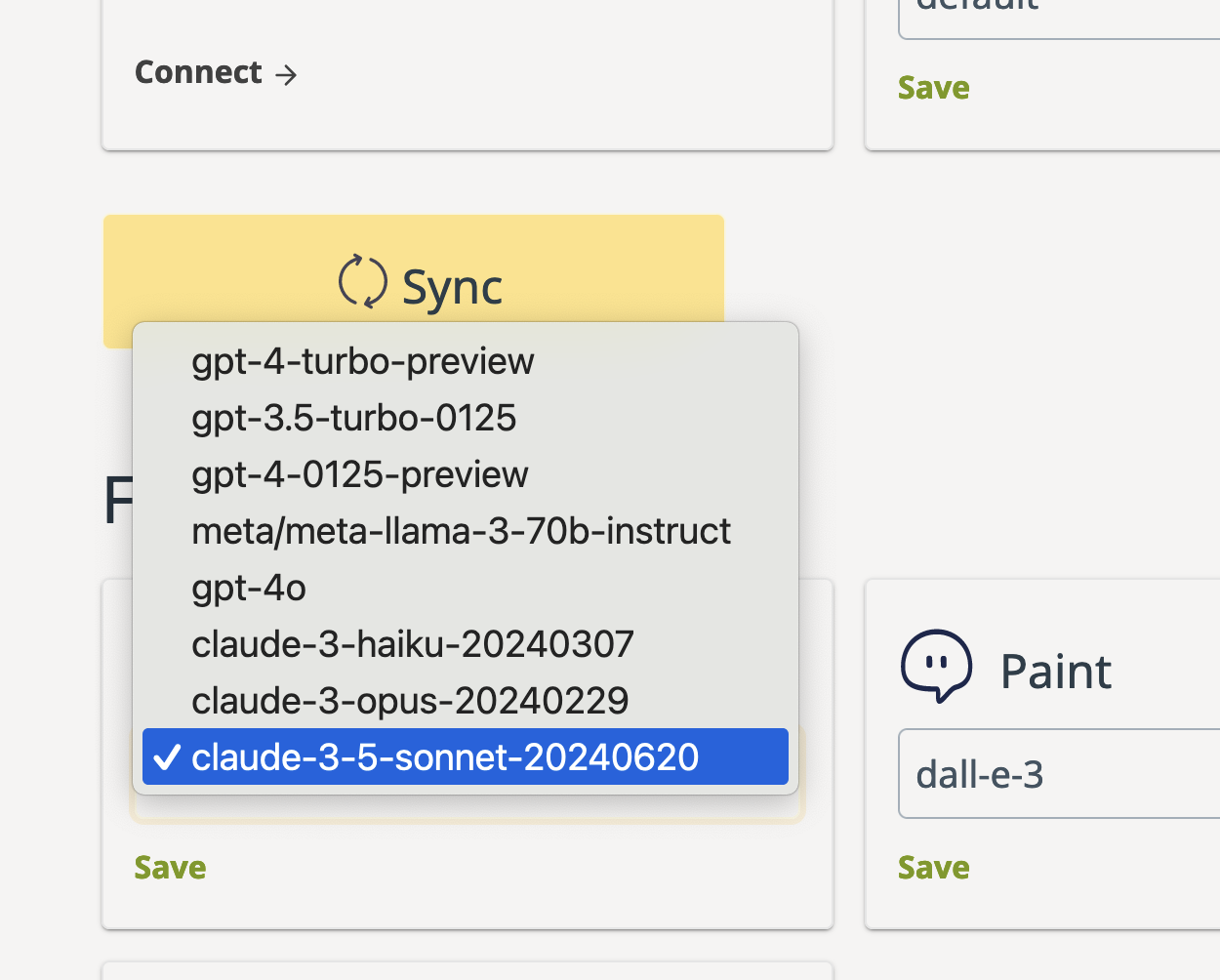Click Save under the default field
The image size is (1220, 980).
tap(933, 88)
